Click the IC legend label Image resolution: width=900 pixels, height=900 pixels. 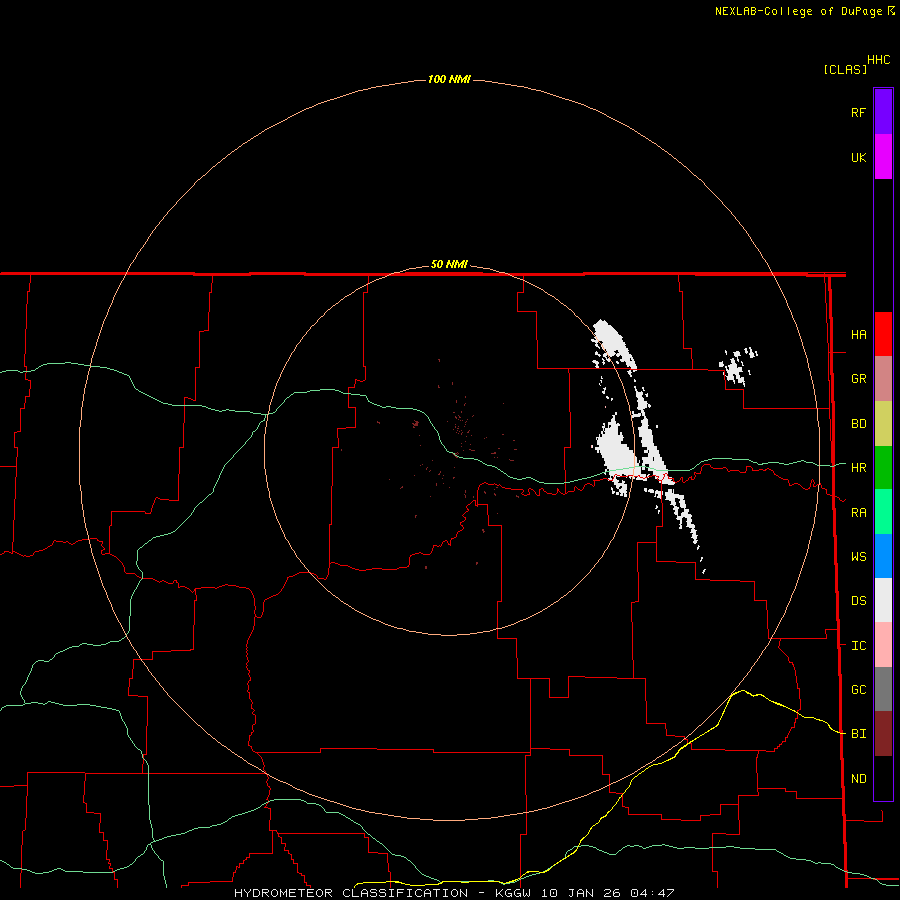pyautogui.click(x=858, y=646)
